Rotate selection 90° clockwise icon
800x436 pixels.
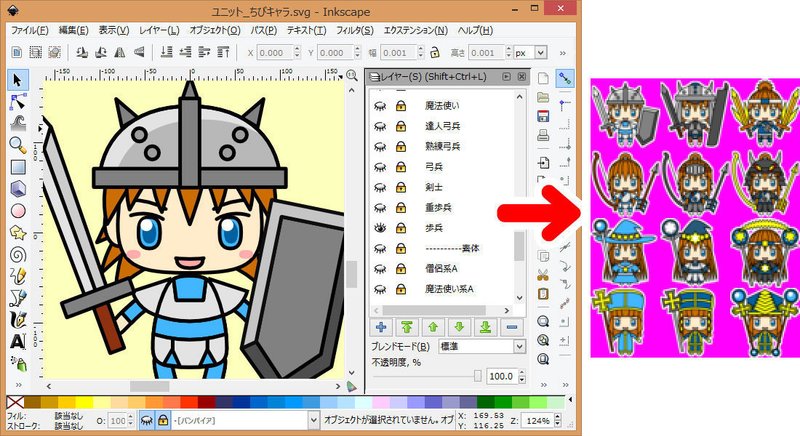click(x=101, y=52)
